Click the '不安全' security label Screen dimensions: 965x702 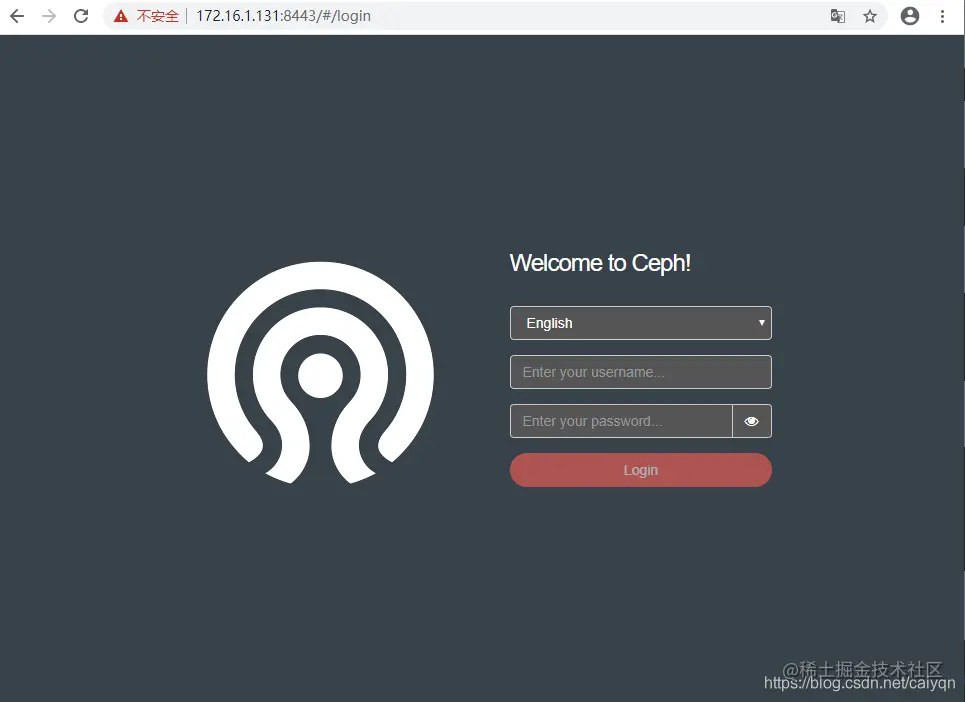[158, 16]
